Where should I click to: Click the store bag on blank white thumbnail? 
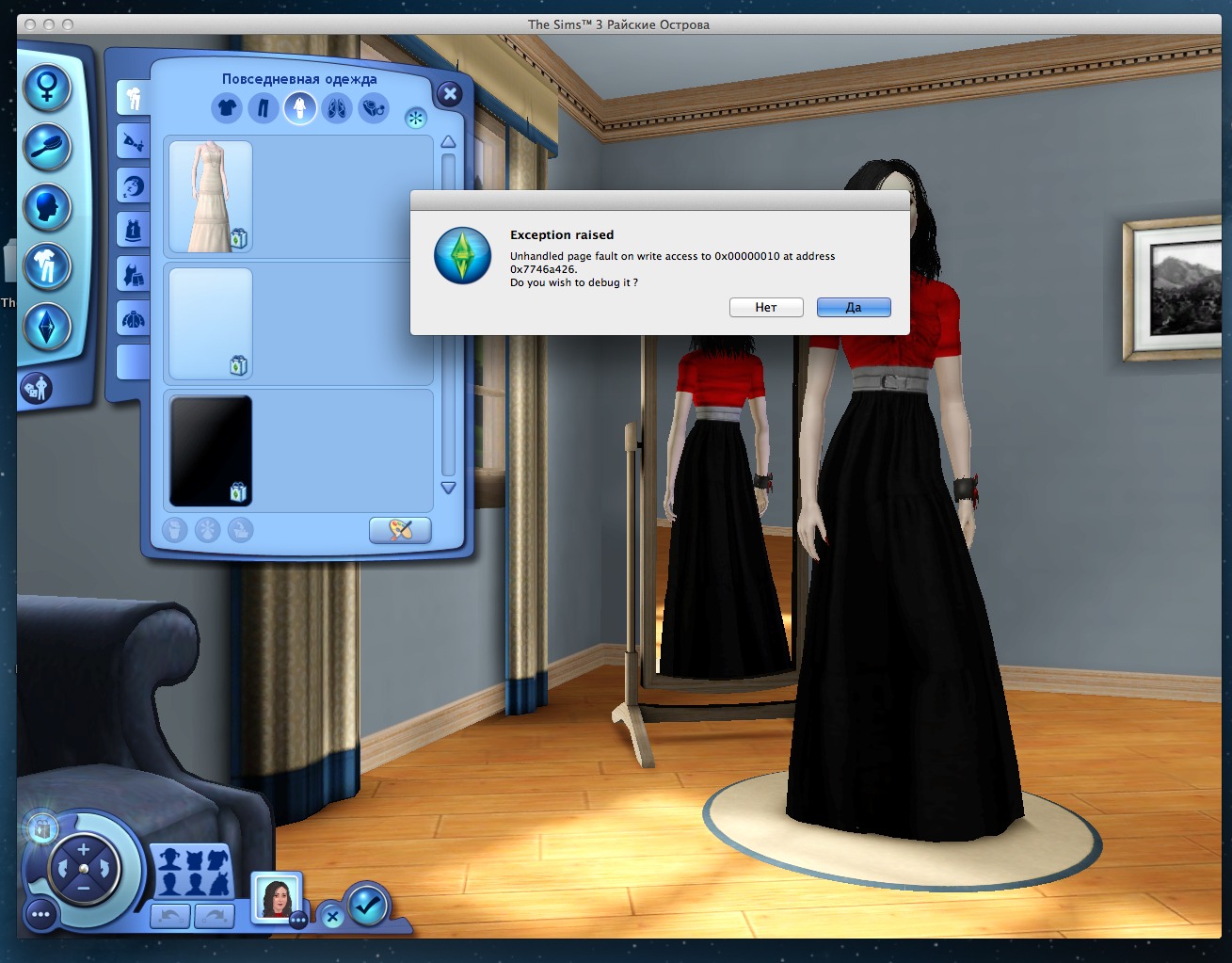coord(238,365)
